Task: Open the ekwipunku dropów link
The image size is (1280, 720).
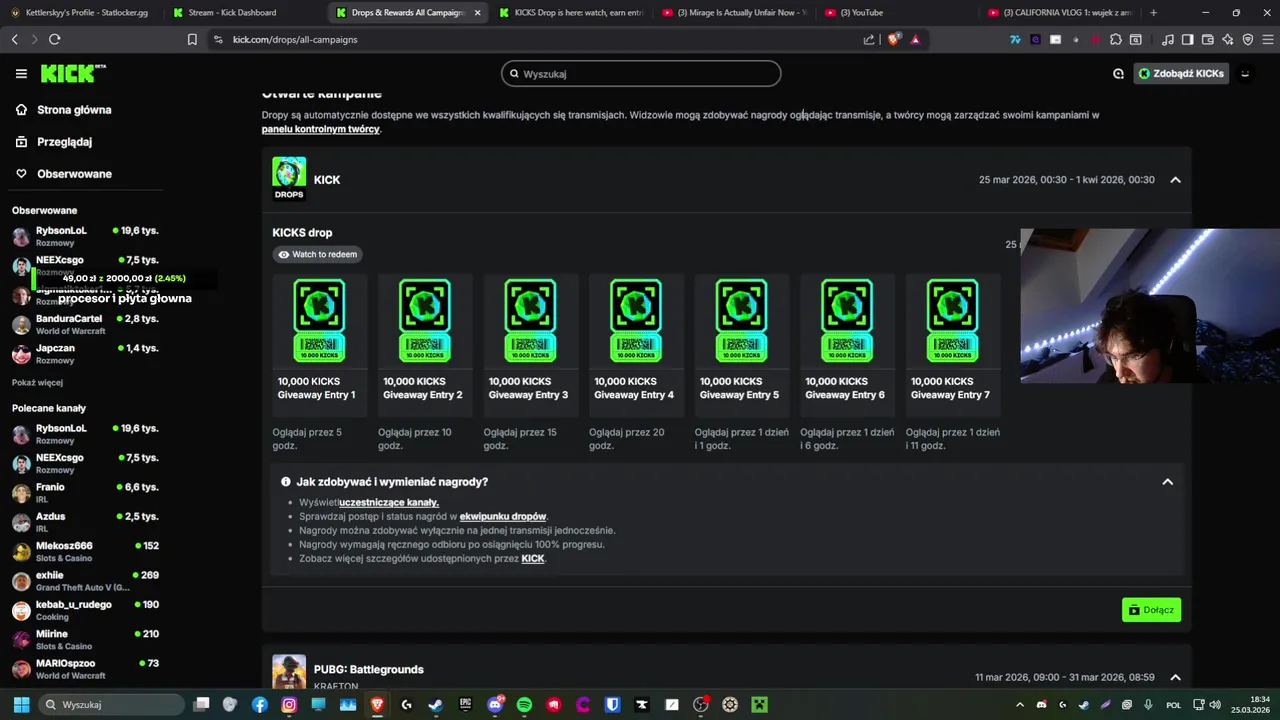Action: pyautogui.click(x=503, y=517)
